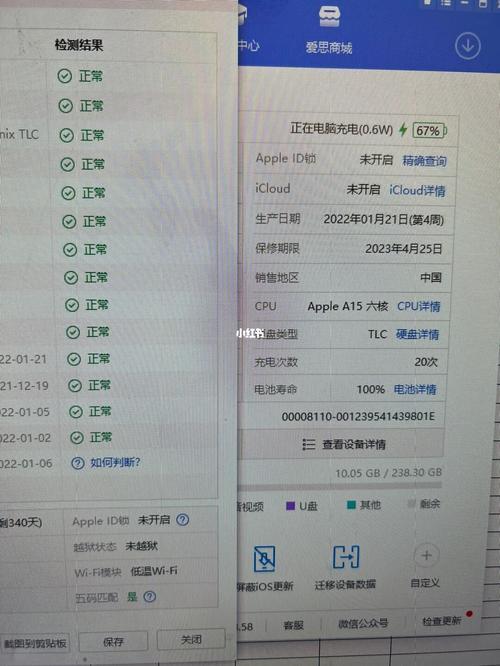500x666 pixels.
Task: Click the 自定义 plus circle icon
Action: point(426,555)
